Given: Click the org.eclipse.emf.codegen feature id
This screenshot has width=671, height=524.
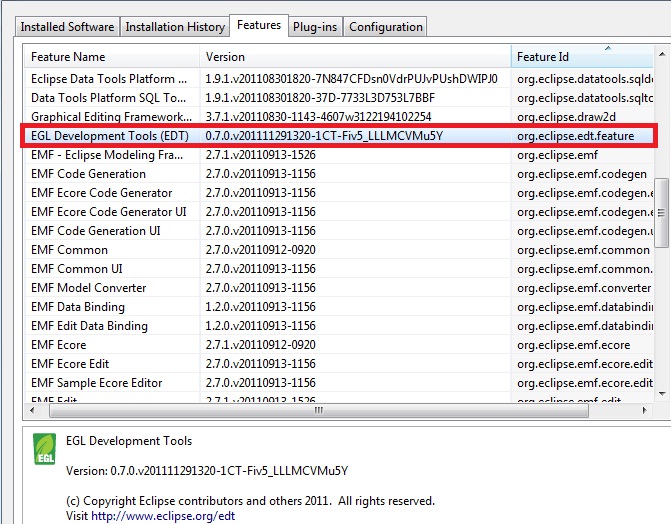Looking at the screenshot, I should pos(582,174).
